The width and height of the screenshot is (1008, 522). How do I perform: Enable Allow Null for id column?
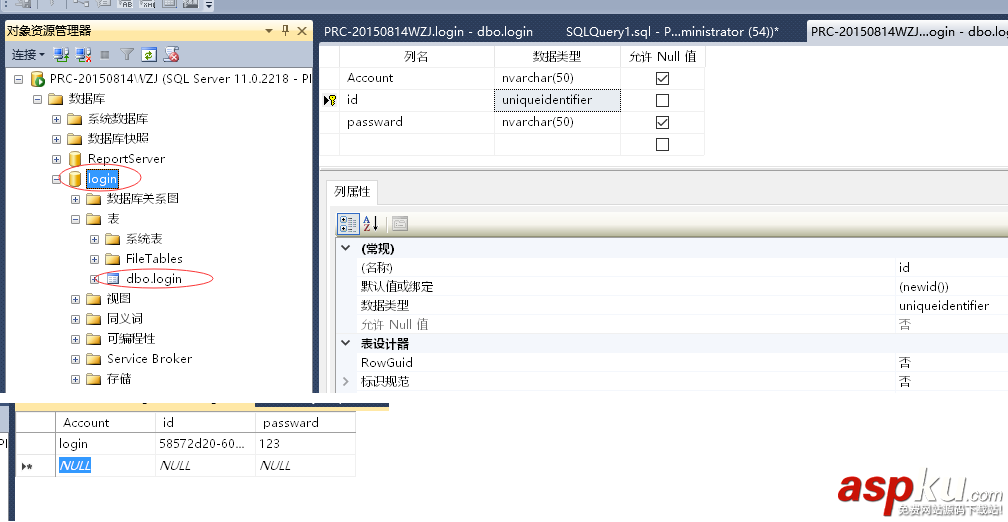[x=662, y=100]
